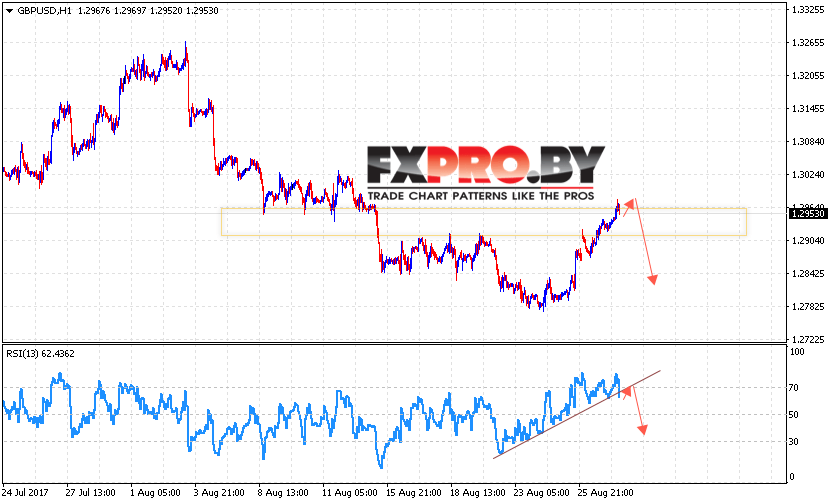Click price axis level 1.31455
This screenshot has width=829, height=504.
coord(808,108)
